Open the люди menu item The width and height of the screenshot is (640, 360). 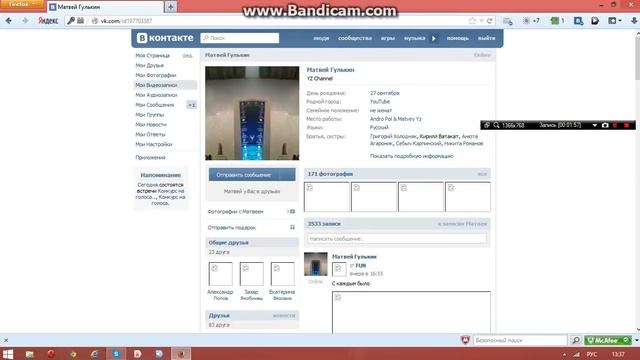pos(321,38)
